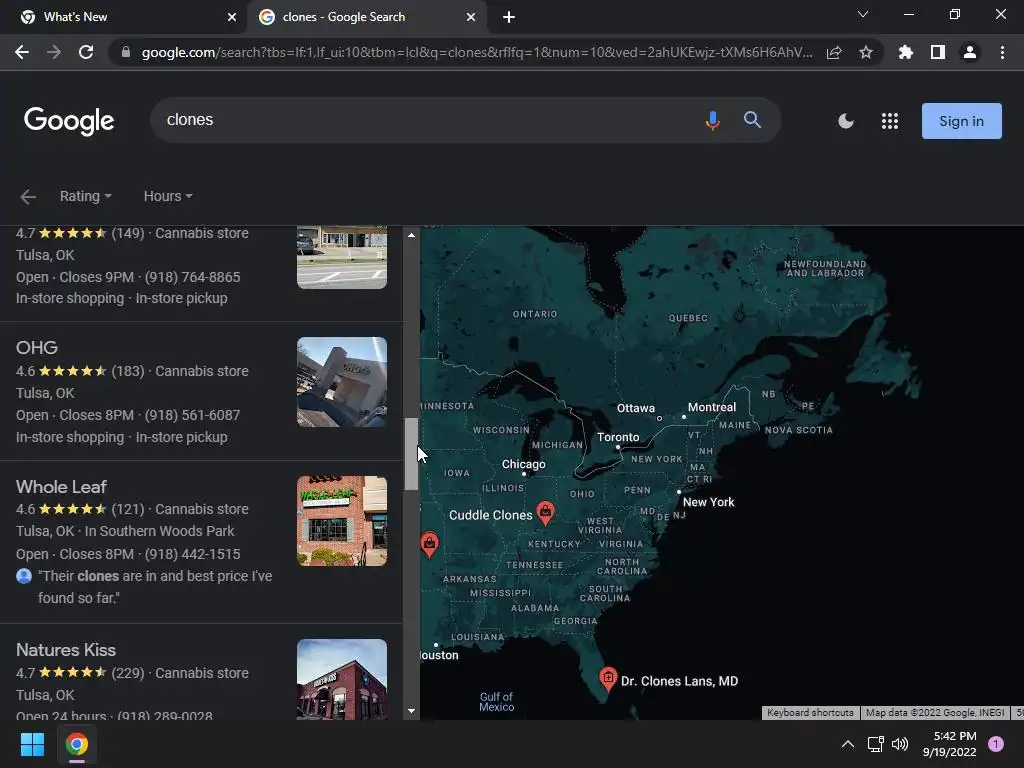
Task: Toggle dark theme moon icon
Action: coord(846,121)
